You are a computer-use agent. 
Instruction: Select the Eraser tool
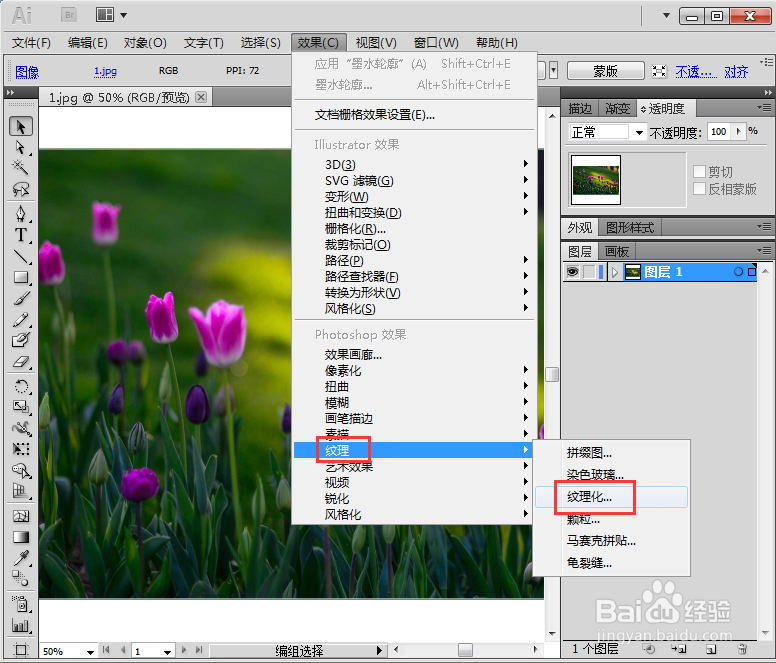[x=21, y=362]
